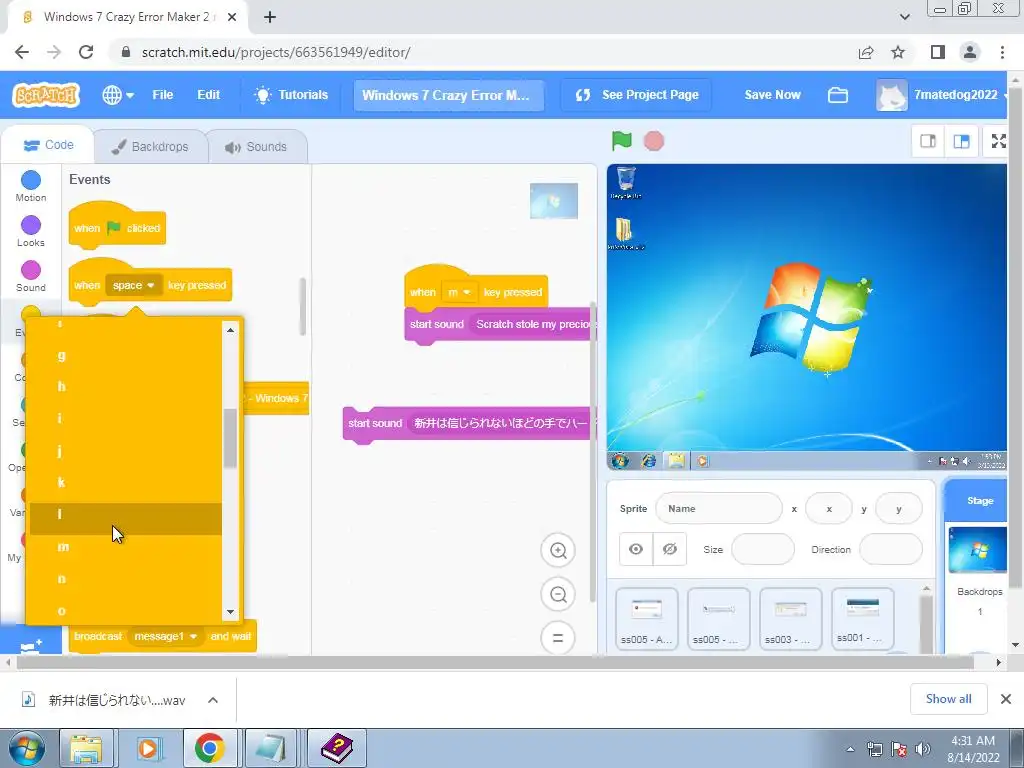Zoom out the code workspace

[x=558, y=594]
